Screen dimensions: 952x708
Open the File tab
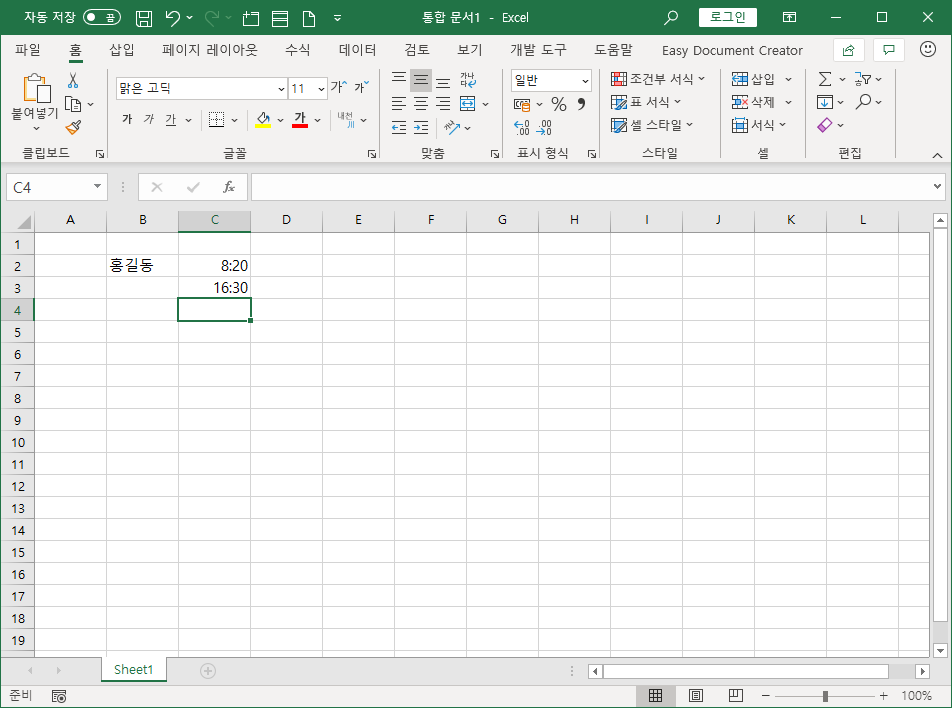(28, 50)
